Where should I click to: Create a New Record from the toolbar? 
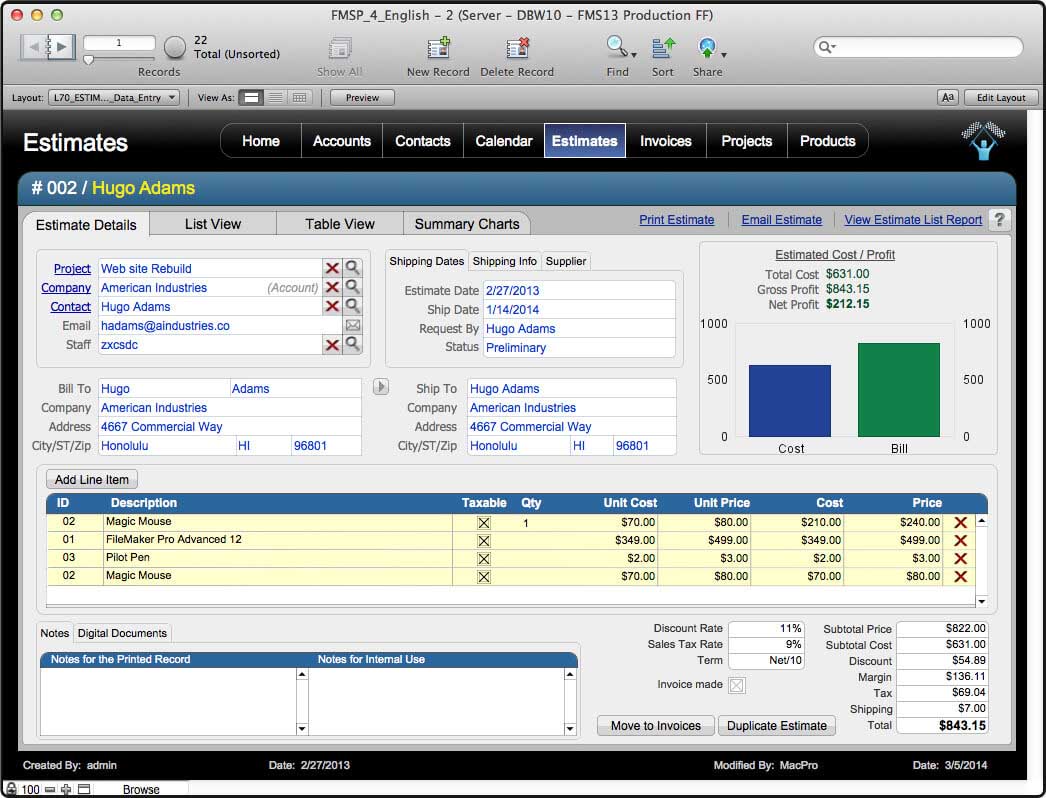click(438, 49)
